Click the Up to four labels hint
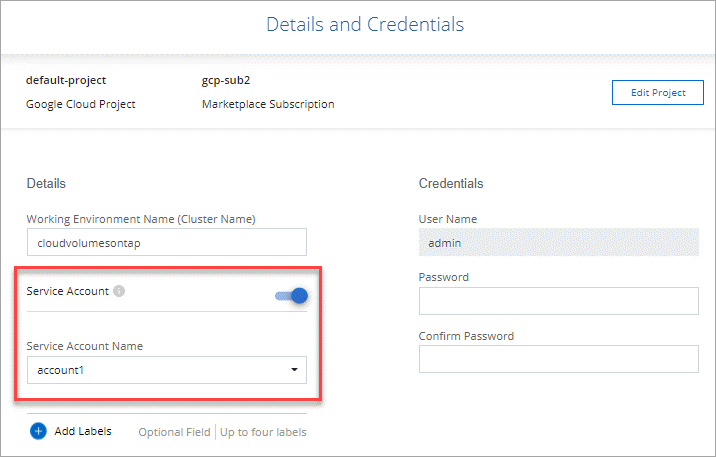The image size is (716, 457). click(x=262, y=432)
